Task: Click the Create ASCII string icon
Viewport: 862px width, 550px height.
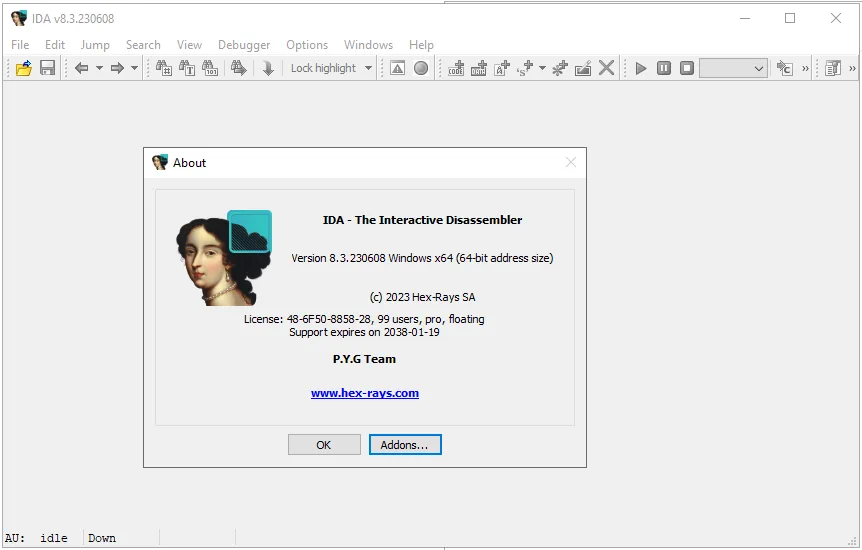Action: click(x=502, y=68)
